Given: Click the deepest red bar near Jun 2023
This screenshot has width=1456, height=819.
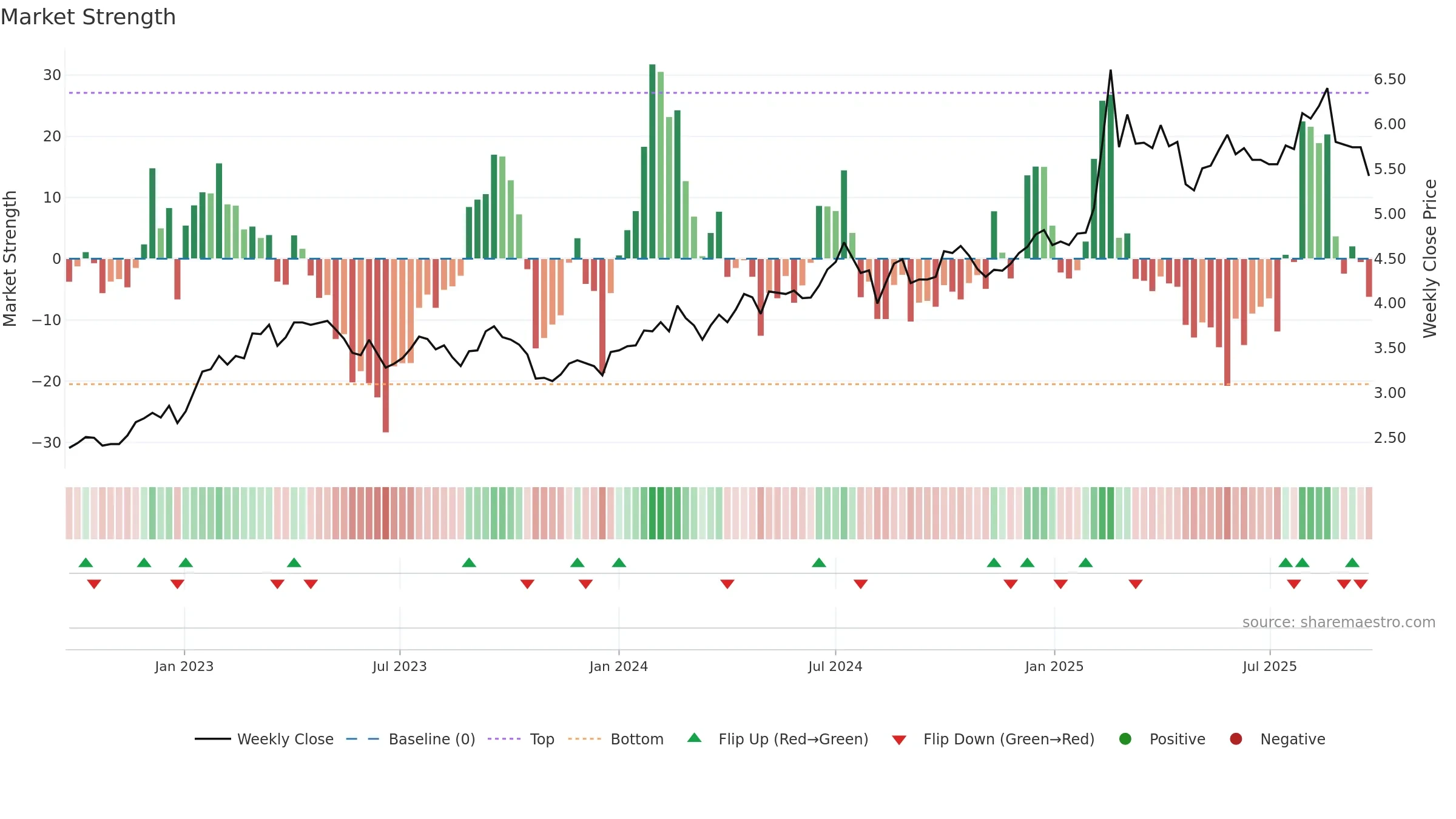Looking at the screenshot, I should (x=386, y=346).
